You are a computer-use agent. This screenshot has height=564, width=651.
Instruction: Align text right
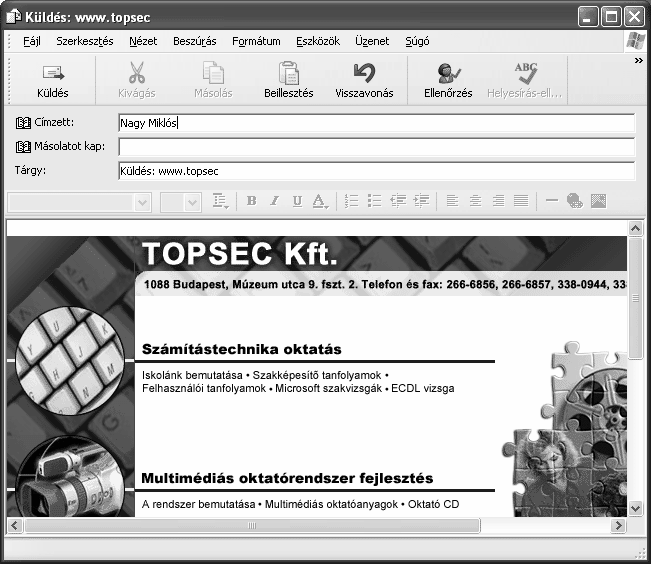(498, 201)
